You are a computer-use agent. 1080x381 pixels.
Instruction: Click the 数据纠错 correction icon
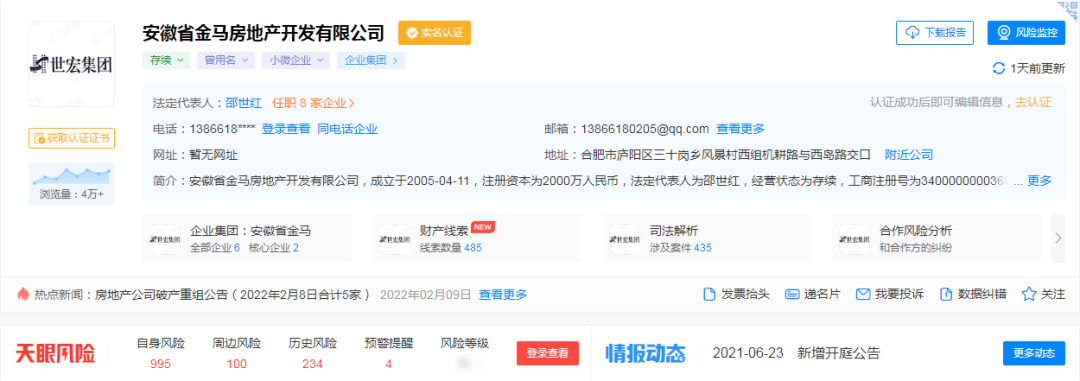coord(946,294)
